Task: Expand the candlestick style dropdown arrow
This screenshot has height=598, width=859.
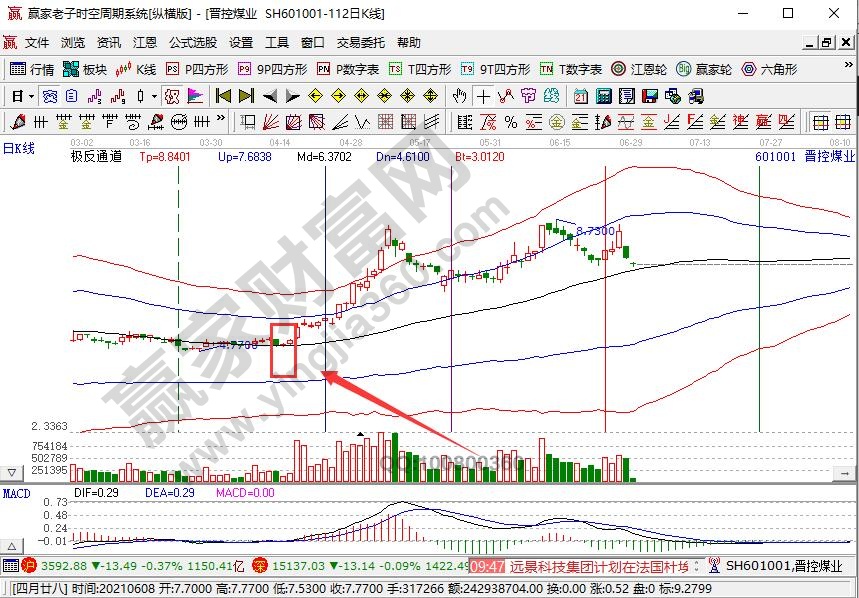Action: tap(154, 96)
